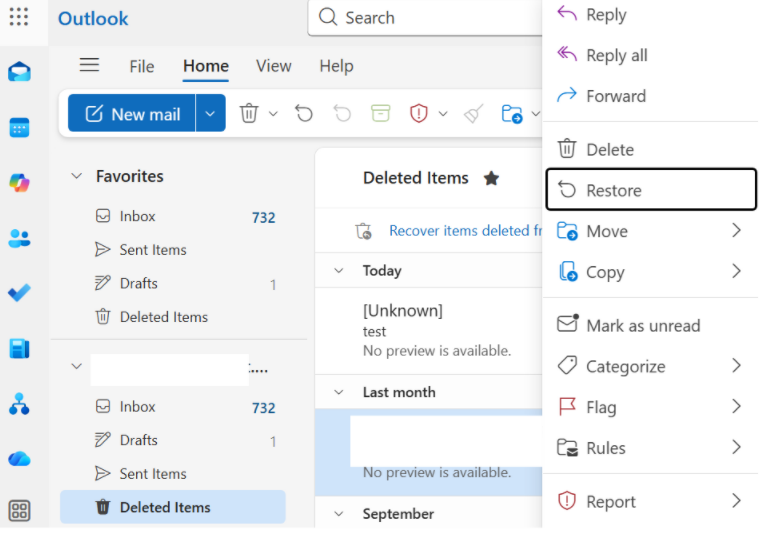Click the Move to folder toolbar icon
This screenshot has height=551, width=771.
tap(512, 114)
